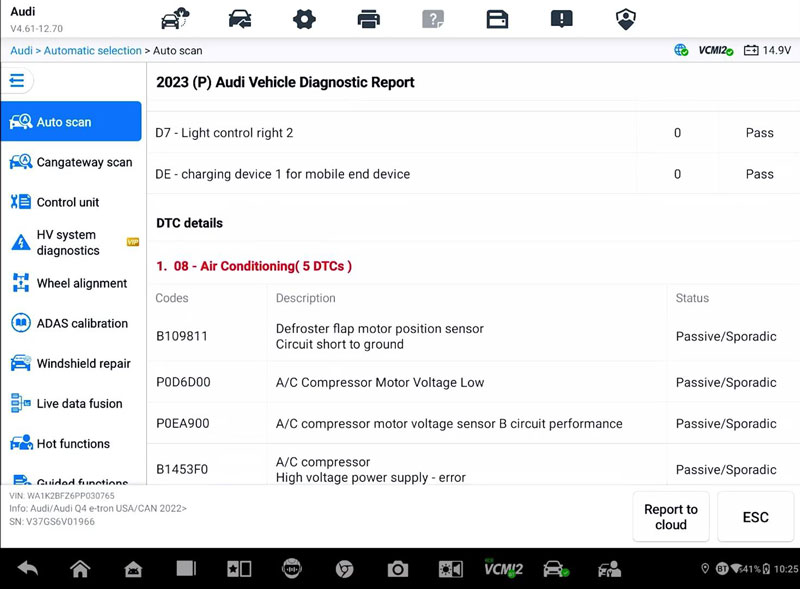
Task: Click Automatic selection breadcrumb link
Action: (x=92, y=50)
